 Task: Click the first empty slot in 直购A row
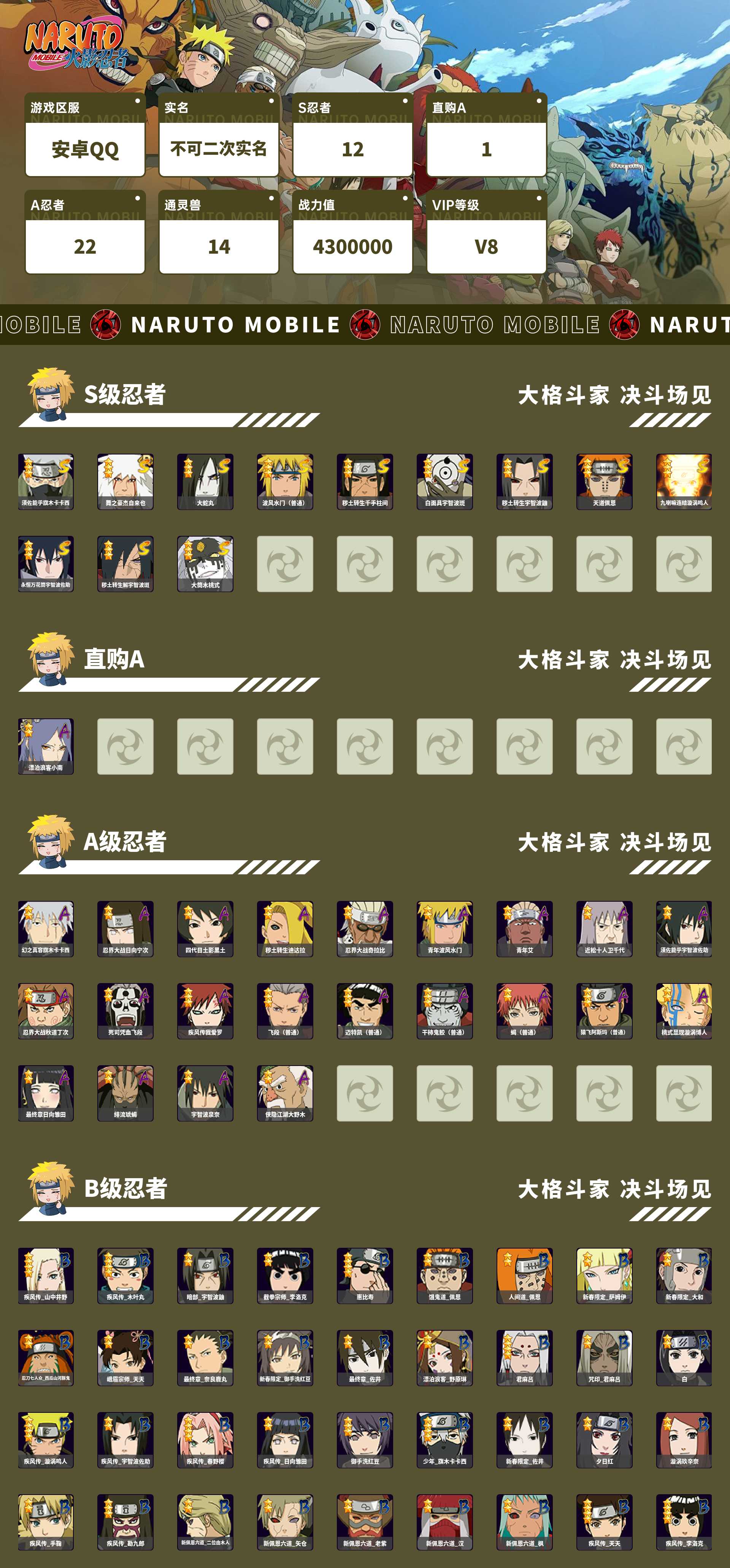click(x=125, y=746)
